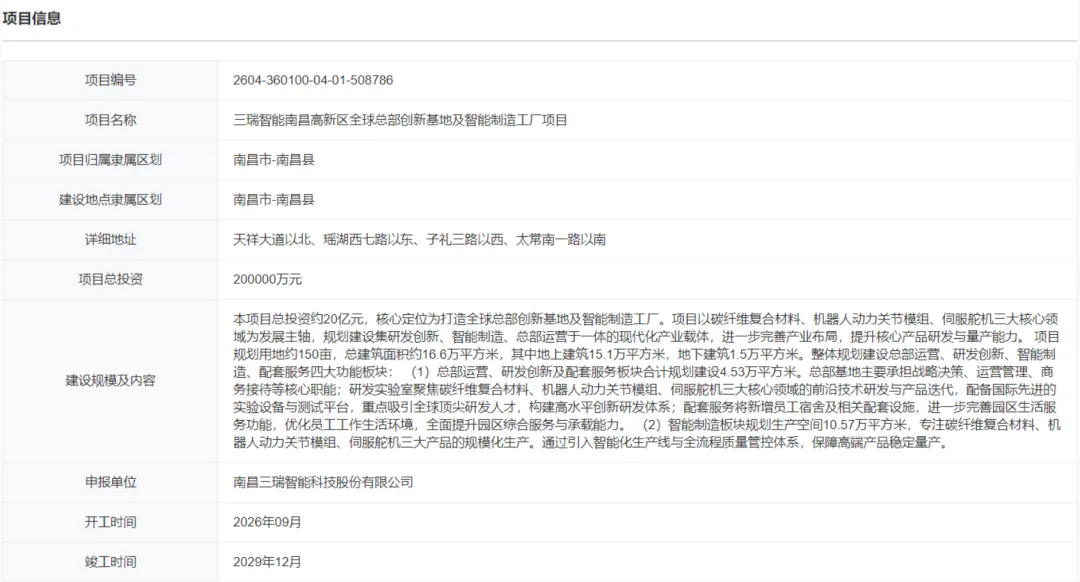Screen dimensions: 1080x582
Task: Click project number 2604-360100-04-01-508786
Action: coord(313,80)
